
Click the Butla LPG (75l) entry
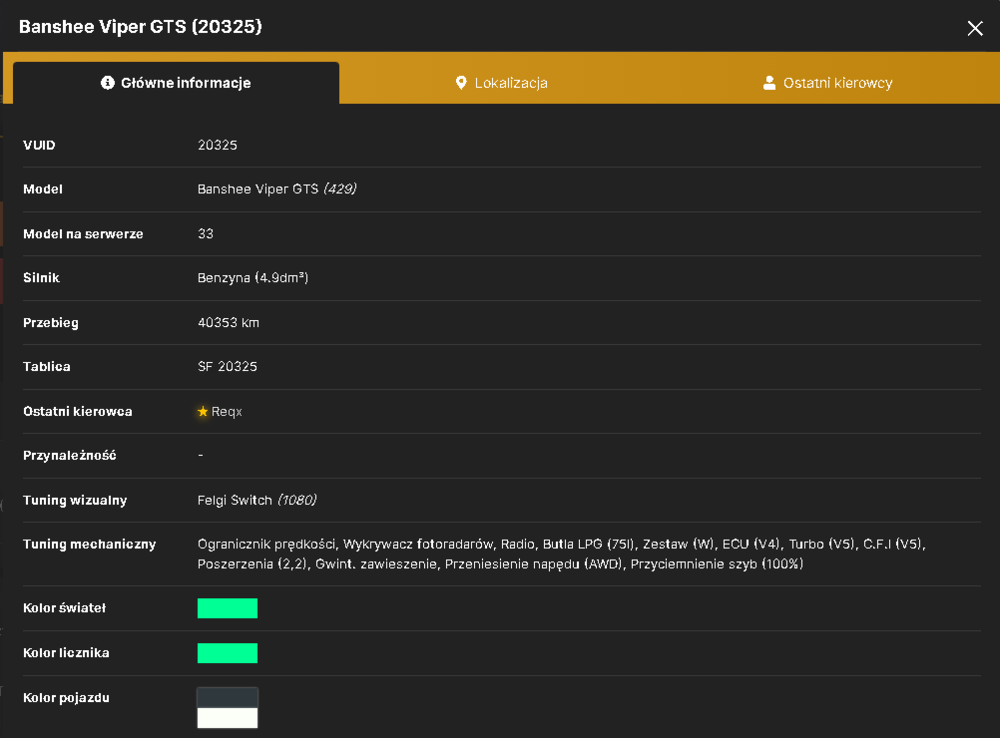pos(589,544)
